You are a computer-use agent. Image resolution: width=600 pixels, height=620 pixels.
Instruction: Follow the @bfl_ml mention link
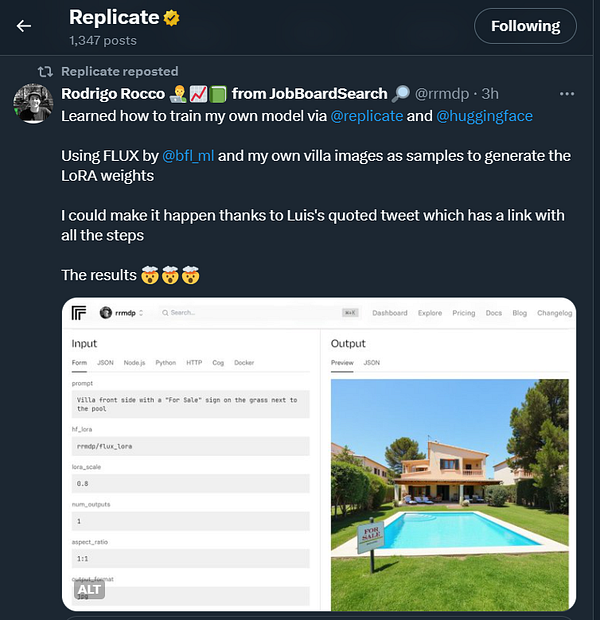[x=188, y=156]
